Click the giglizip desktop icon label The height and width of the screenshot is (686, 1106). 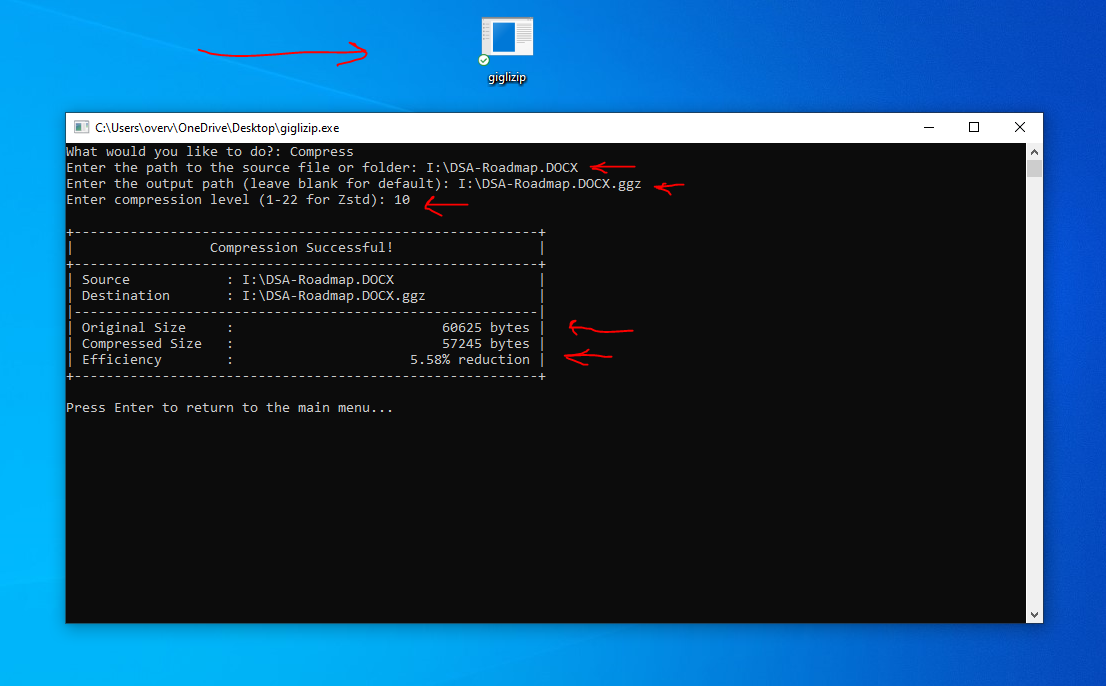pyautogui.click(x=506, y=77)
